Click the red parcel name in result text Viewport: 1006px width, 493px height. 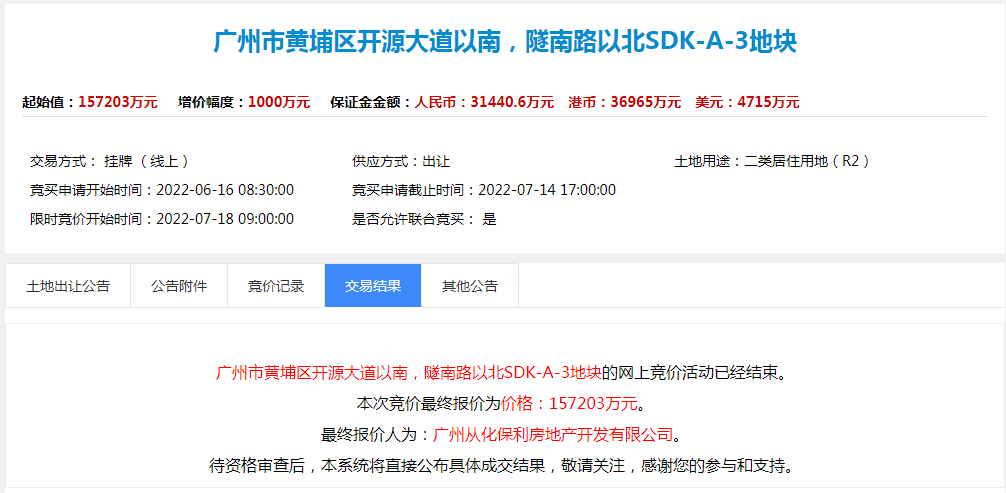[x=409, y=372]
